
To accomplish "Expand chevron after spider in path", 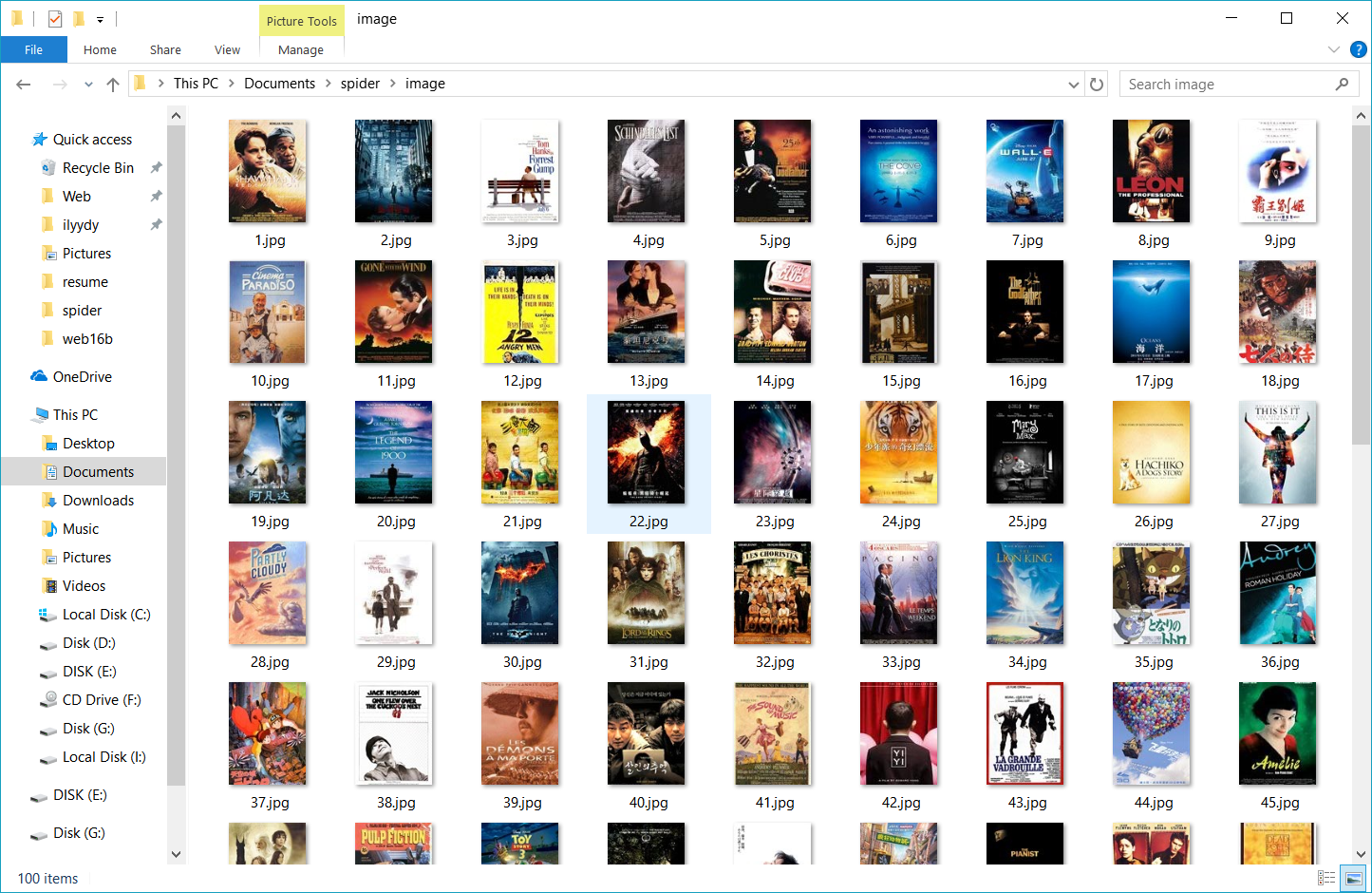I will (393, 84).
